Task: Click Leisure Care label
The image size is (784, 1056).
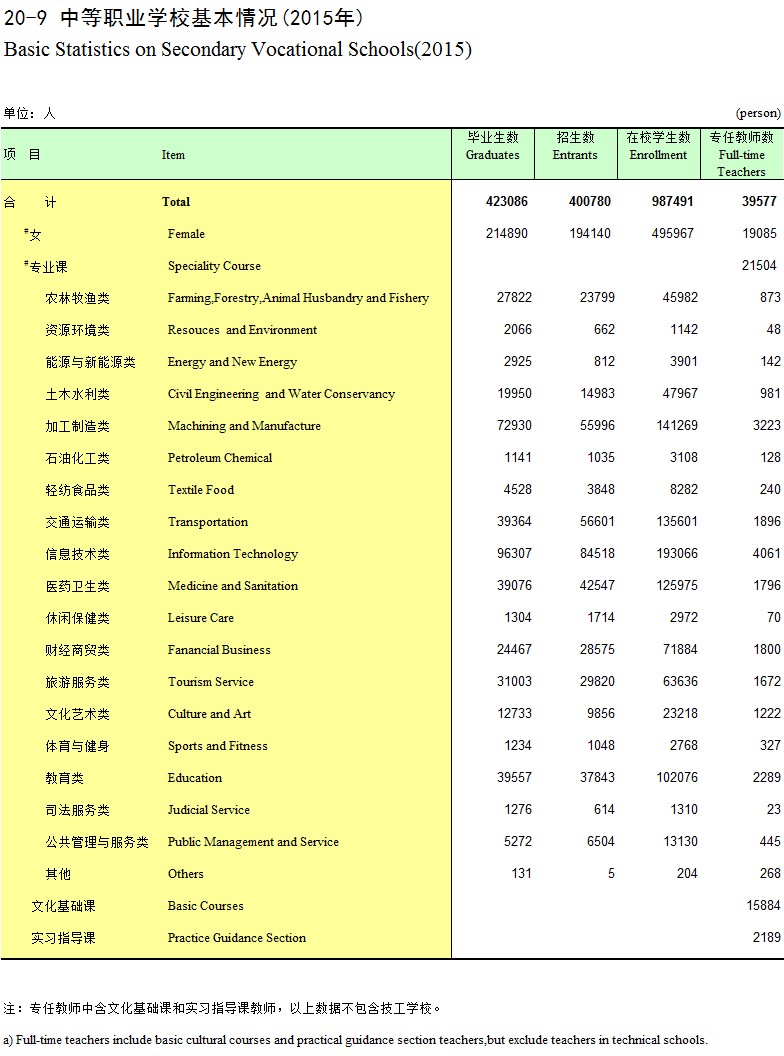Action: pyautogui.click(x=201, y=618)
